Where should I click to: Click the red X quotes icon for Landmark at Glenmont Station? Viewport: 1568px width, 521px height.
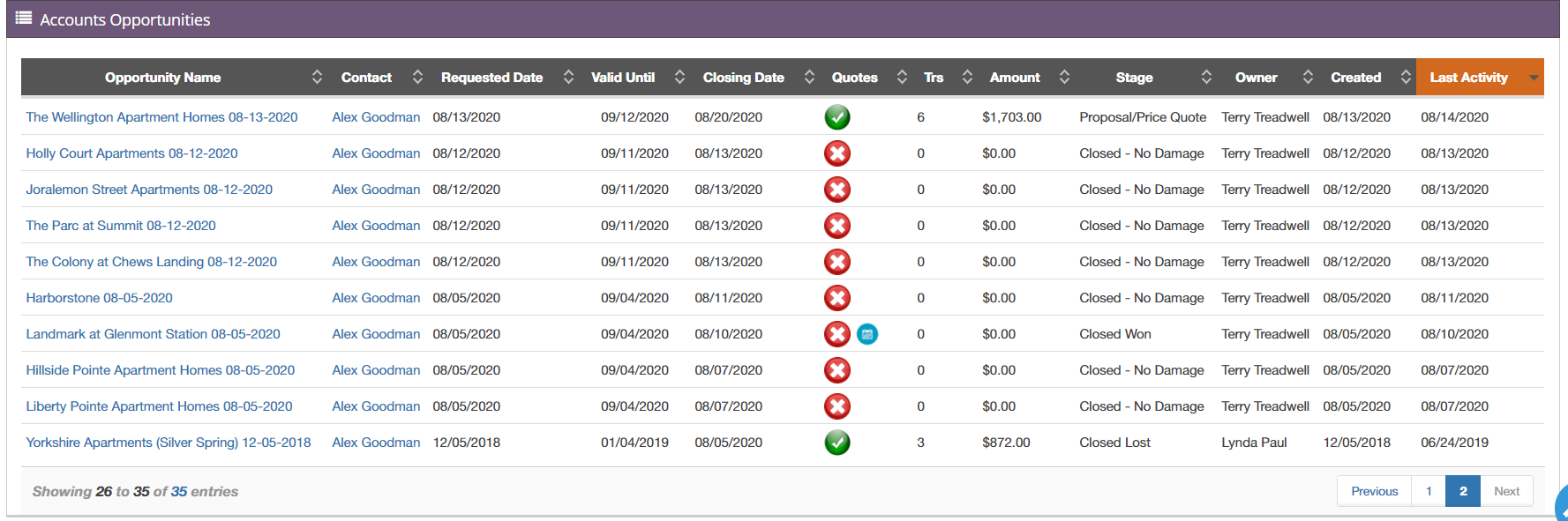coord(837,334)
